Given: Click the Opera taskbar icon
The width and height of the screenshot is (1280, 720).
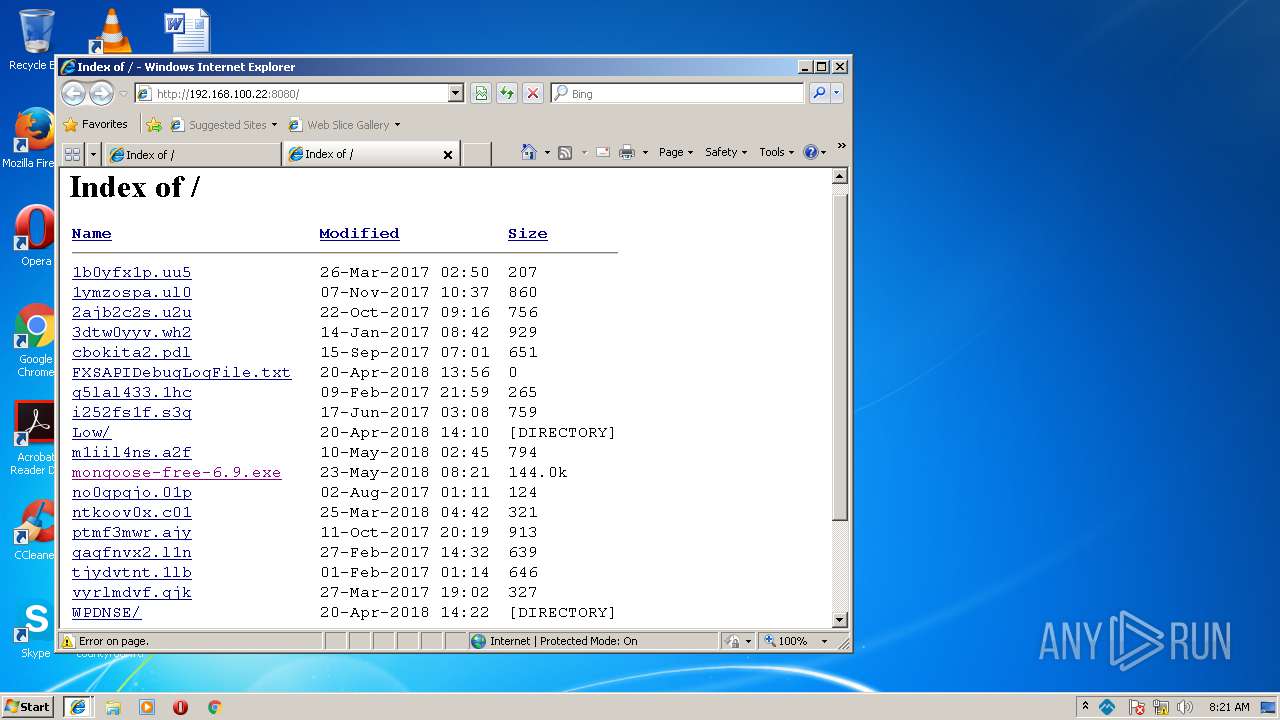Looking at the screenshot, I should [181, 707].
